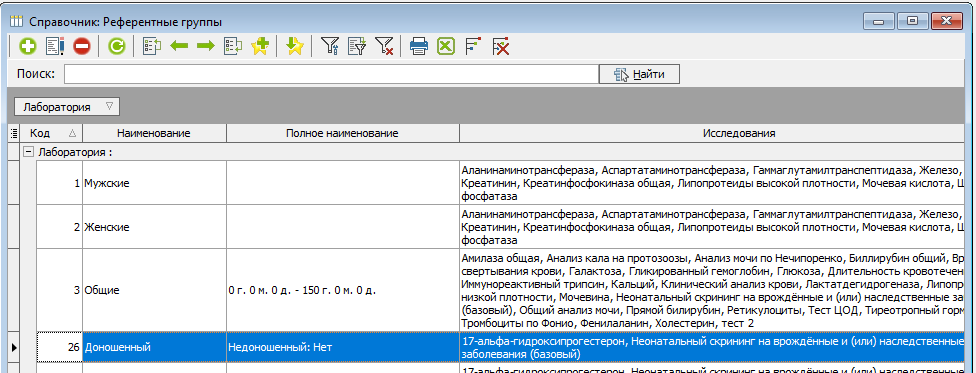Sort by Полное наименование column header

point(342,133)
